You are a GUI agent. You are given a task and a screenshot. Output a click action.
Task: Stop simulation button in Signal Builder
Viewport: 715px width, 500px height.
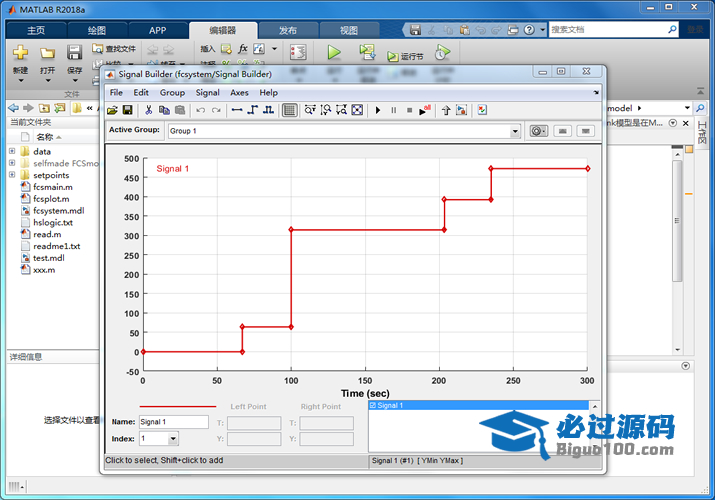(x=409, y=110)
